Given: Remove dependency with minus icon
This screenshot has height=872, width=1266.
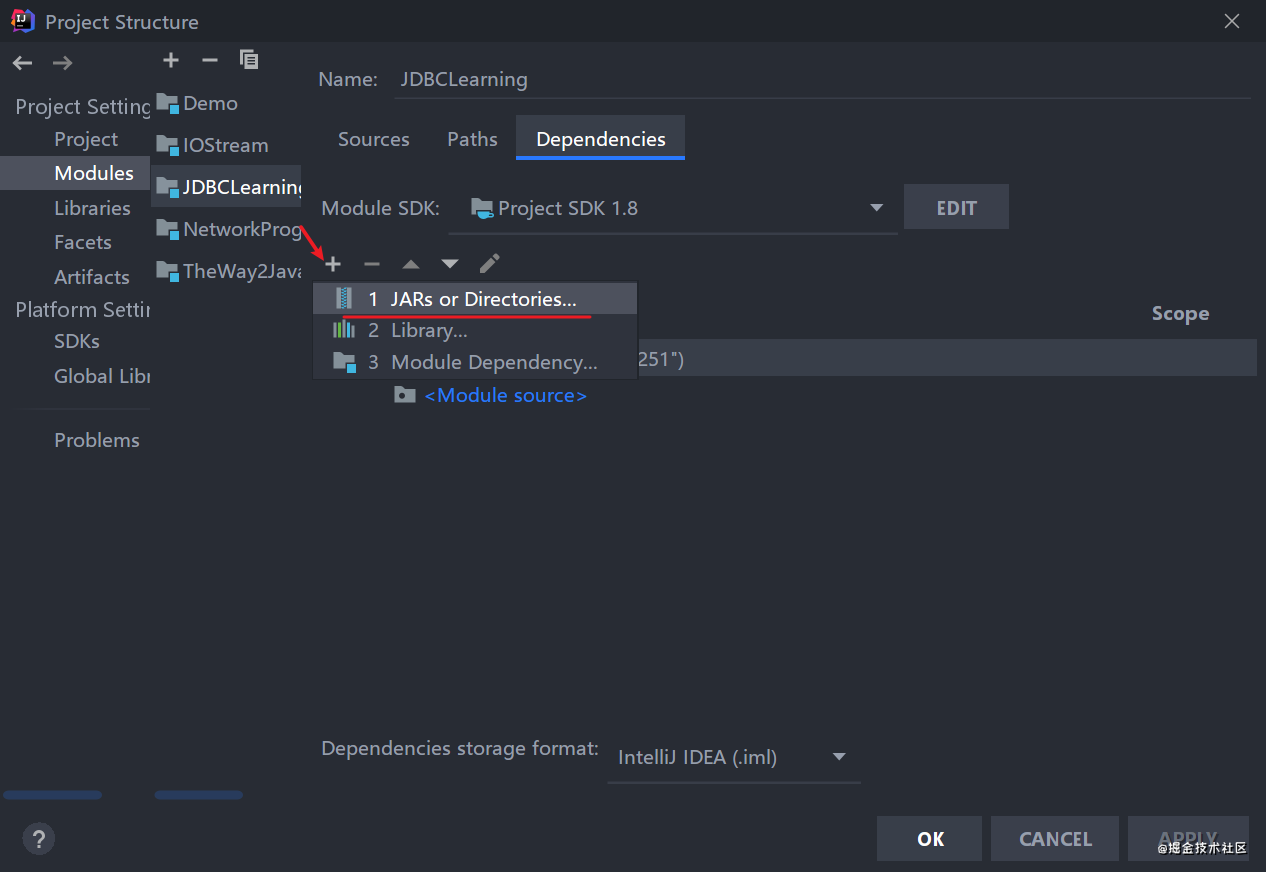Looking at the screenshot, I should (x=372, y=264).
